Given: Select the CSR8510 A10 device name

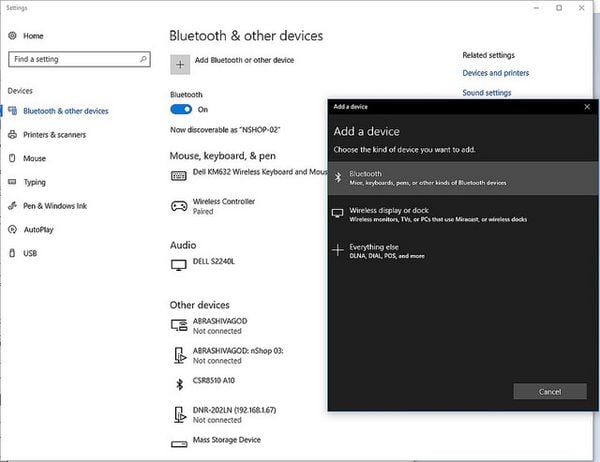Looking at the screenshot, I should click(x=214, y=380).
